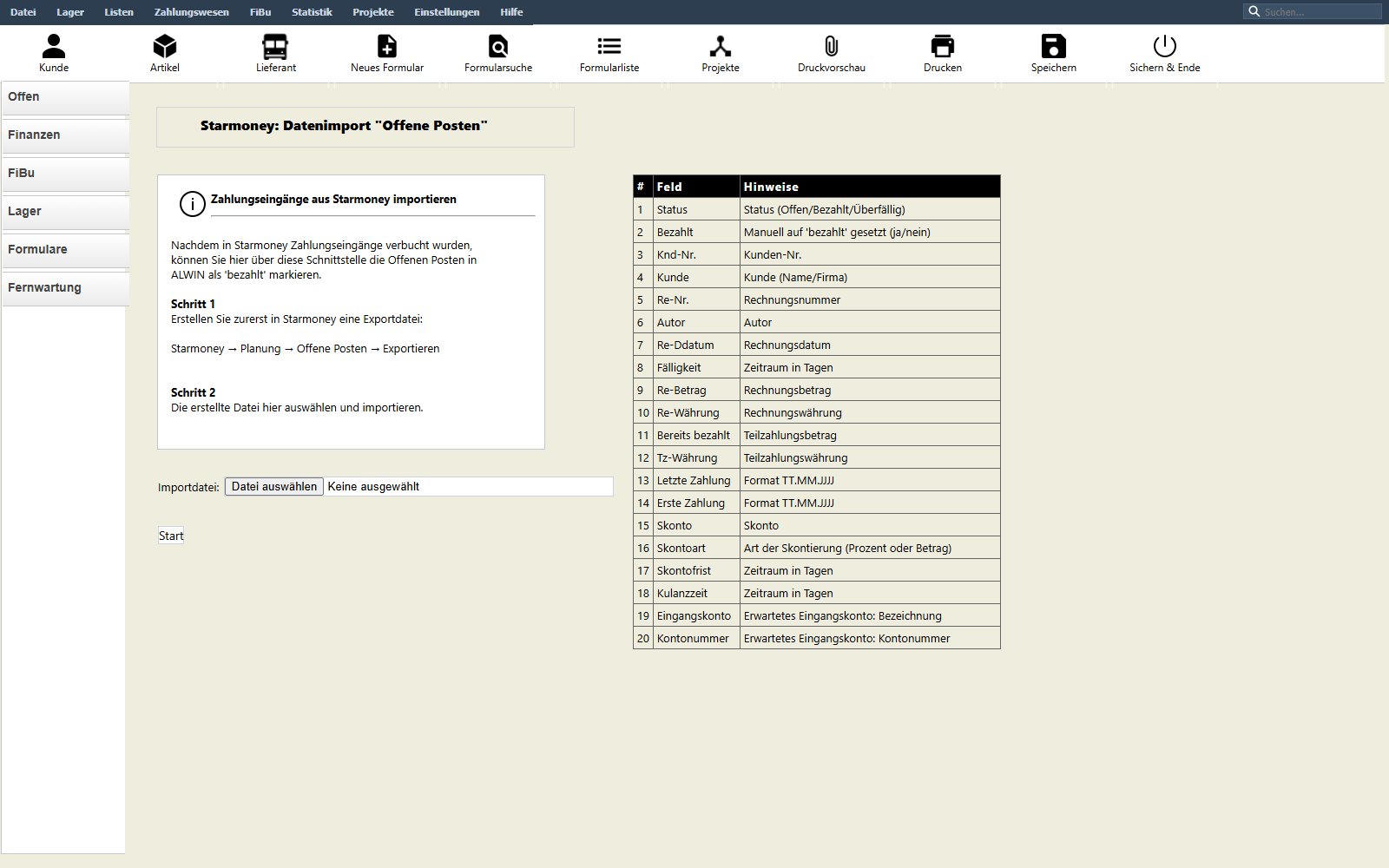Click the 'Skontoart' table cell
Screen dimensions: 1389x868
[696, 548]
